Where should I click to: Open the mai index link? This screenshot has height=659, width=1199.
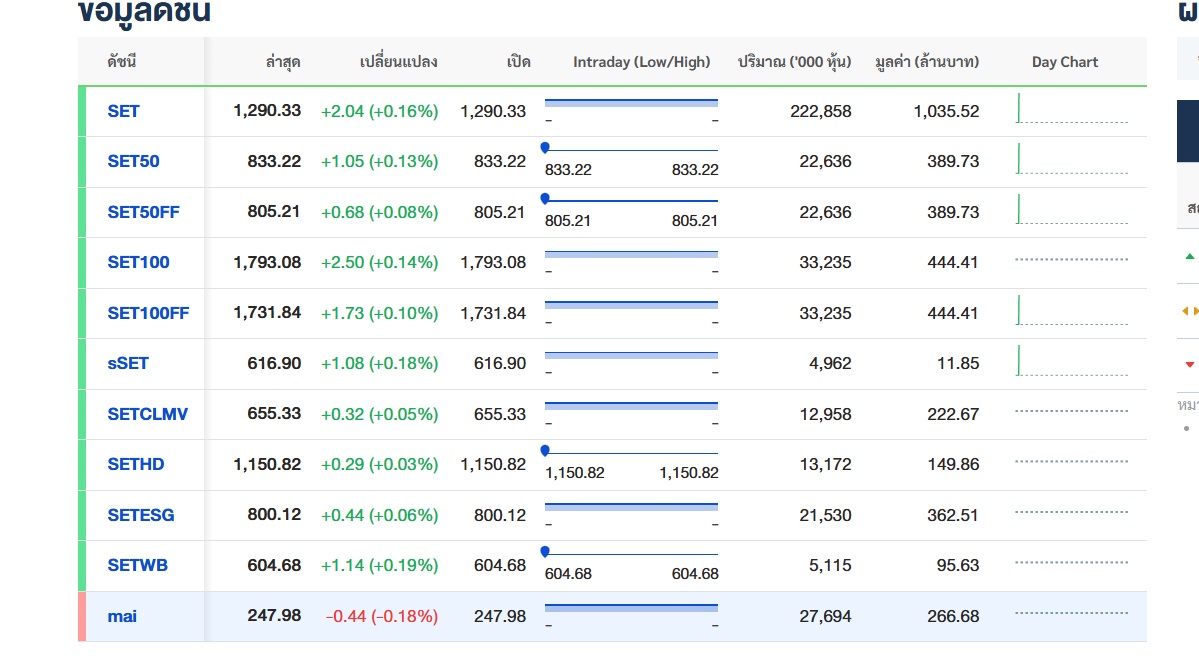tap(122, 616)
